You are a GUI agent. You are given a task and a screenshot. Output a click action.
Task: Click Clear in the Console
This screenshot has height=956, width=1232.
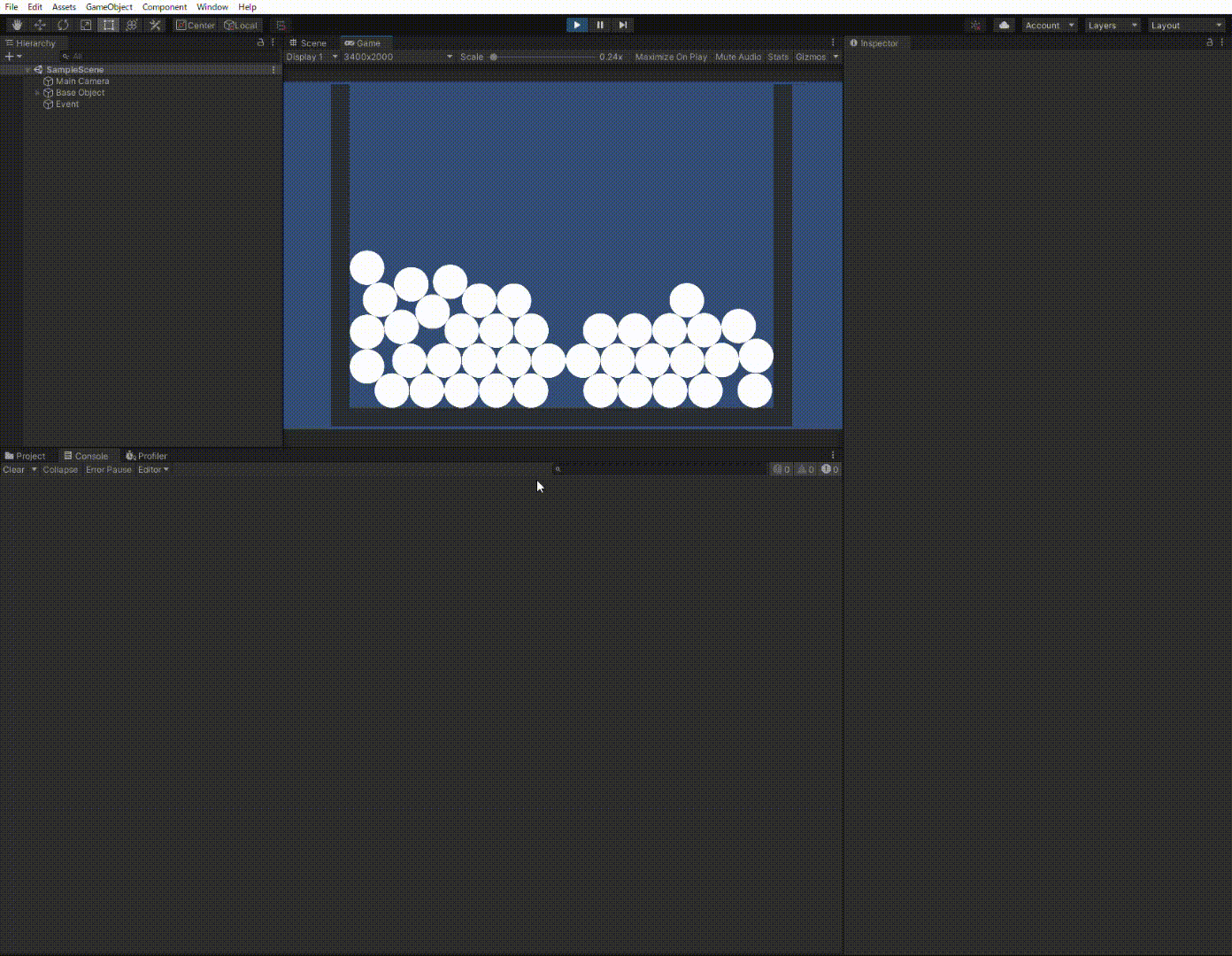pos(13,469)
